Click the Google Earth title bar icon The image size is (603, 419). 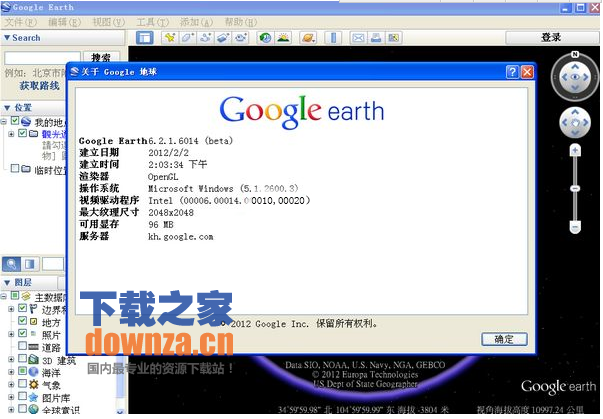(6, 7)
